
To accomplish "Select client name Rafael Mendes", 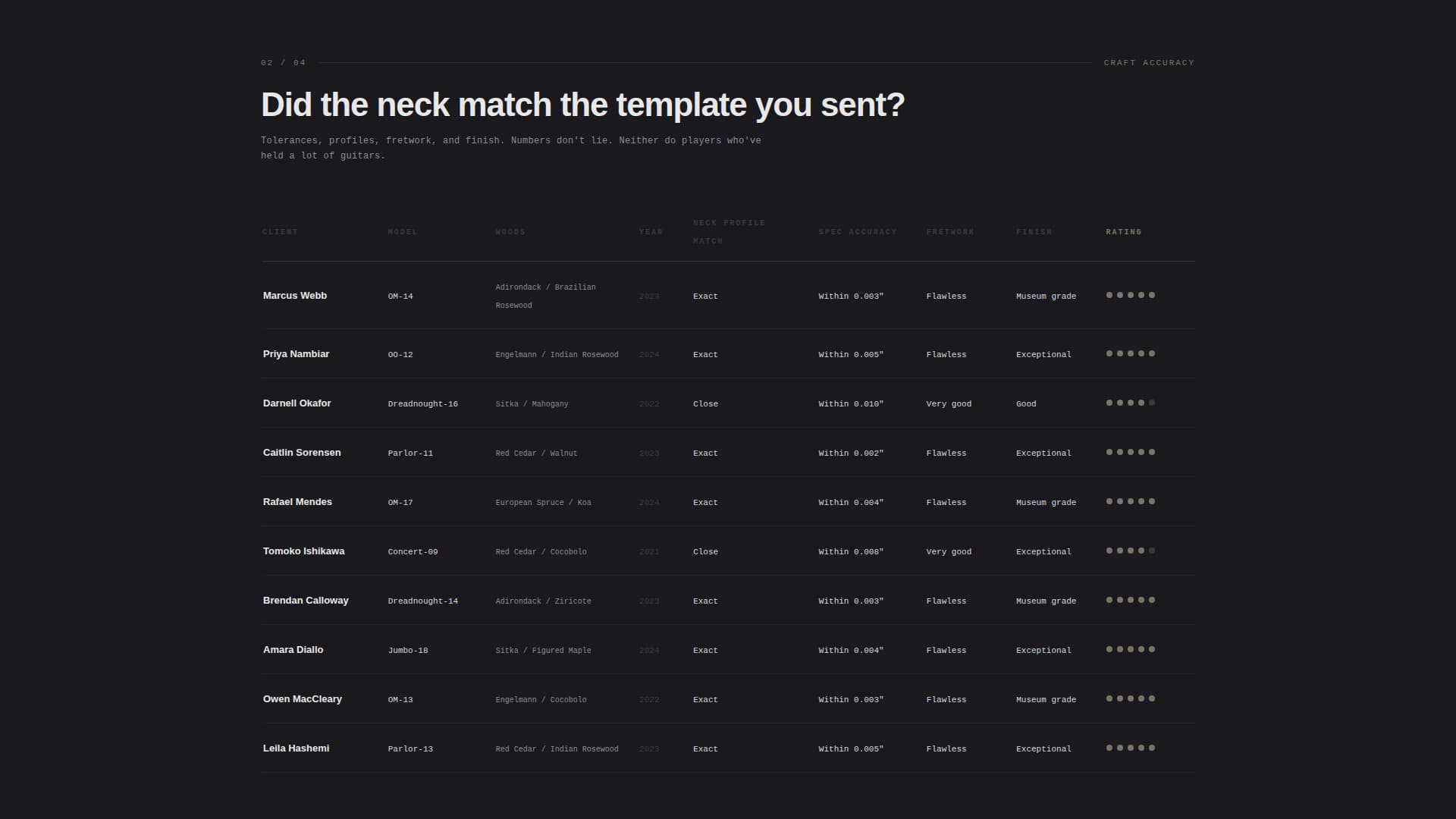I will click(x=297, y=502).
